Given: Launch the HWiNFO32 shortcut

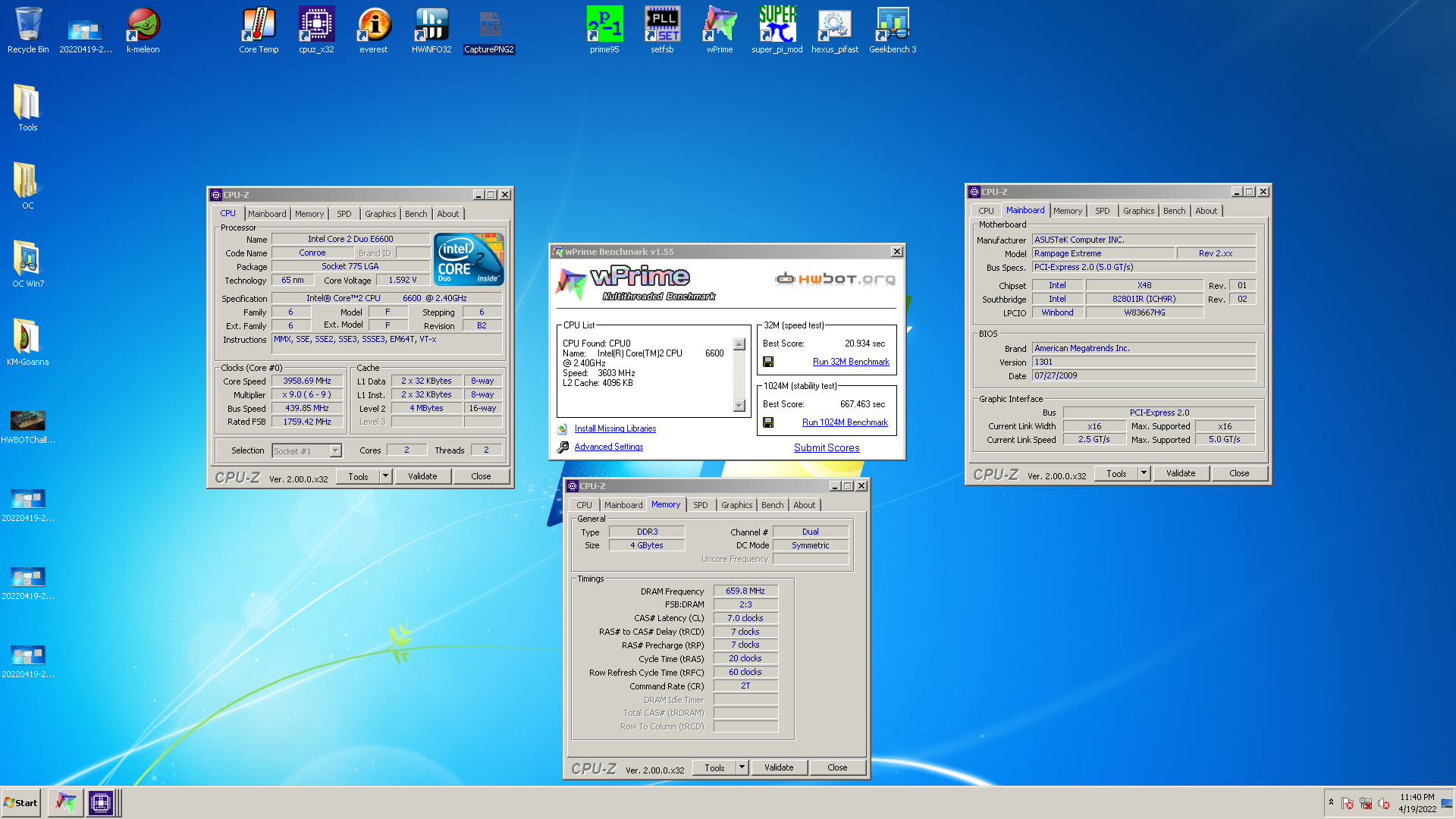Looking at the screenshot, I should coord(431,30).
